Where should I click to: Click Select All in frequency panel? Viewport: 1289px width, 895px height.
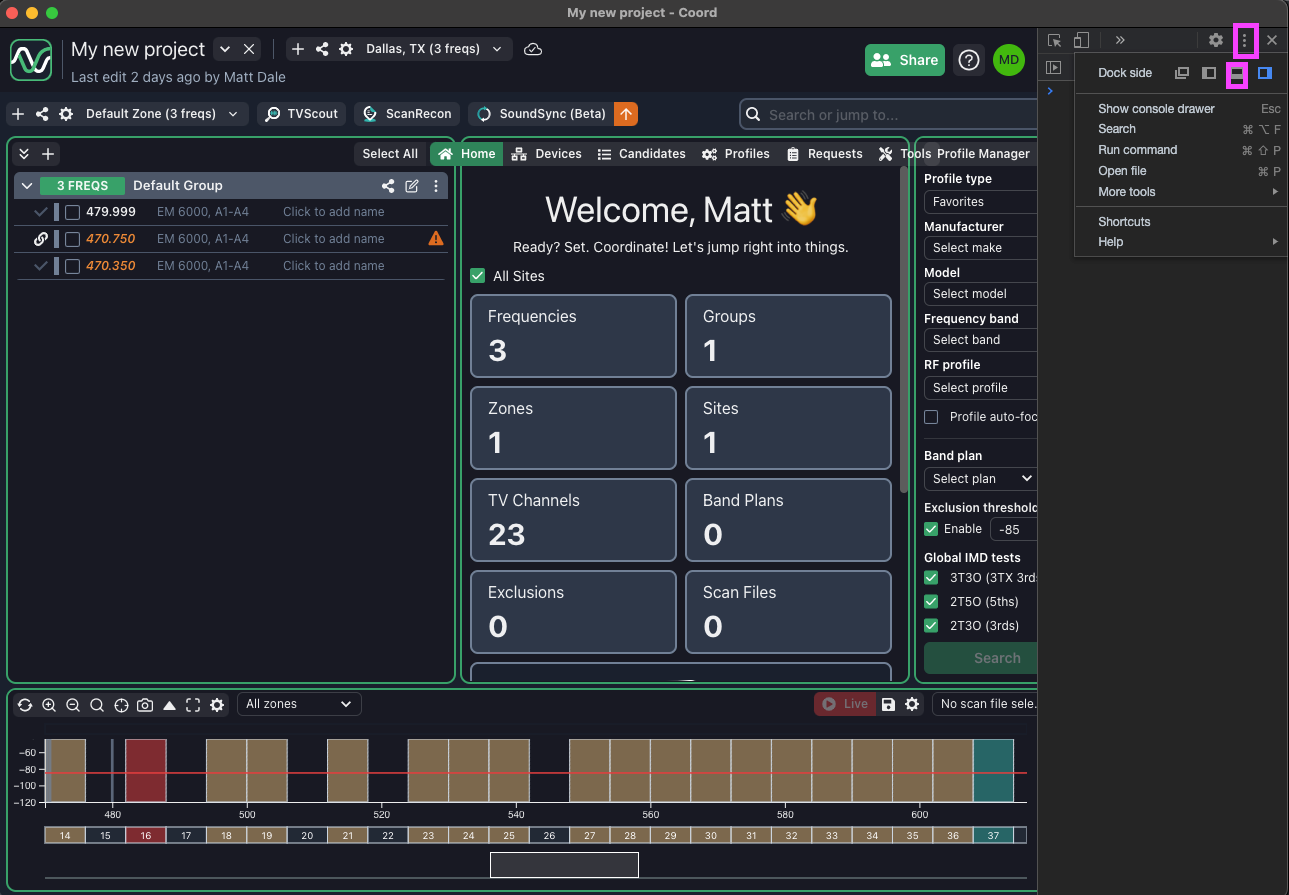tap(390, 154)
